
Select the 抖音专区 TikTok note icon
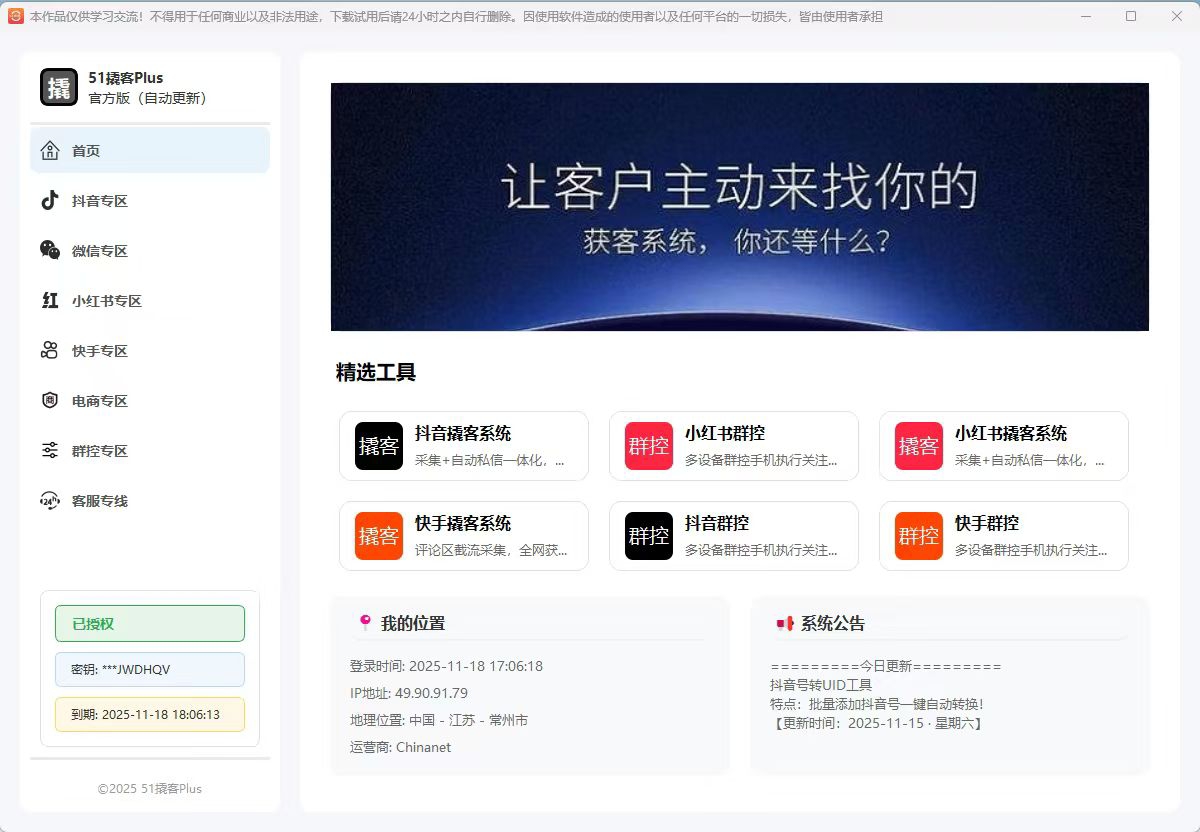pos(48,200)
